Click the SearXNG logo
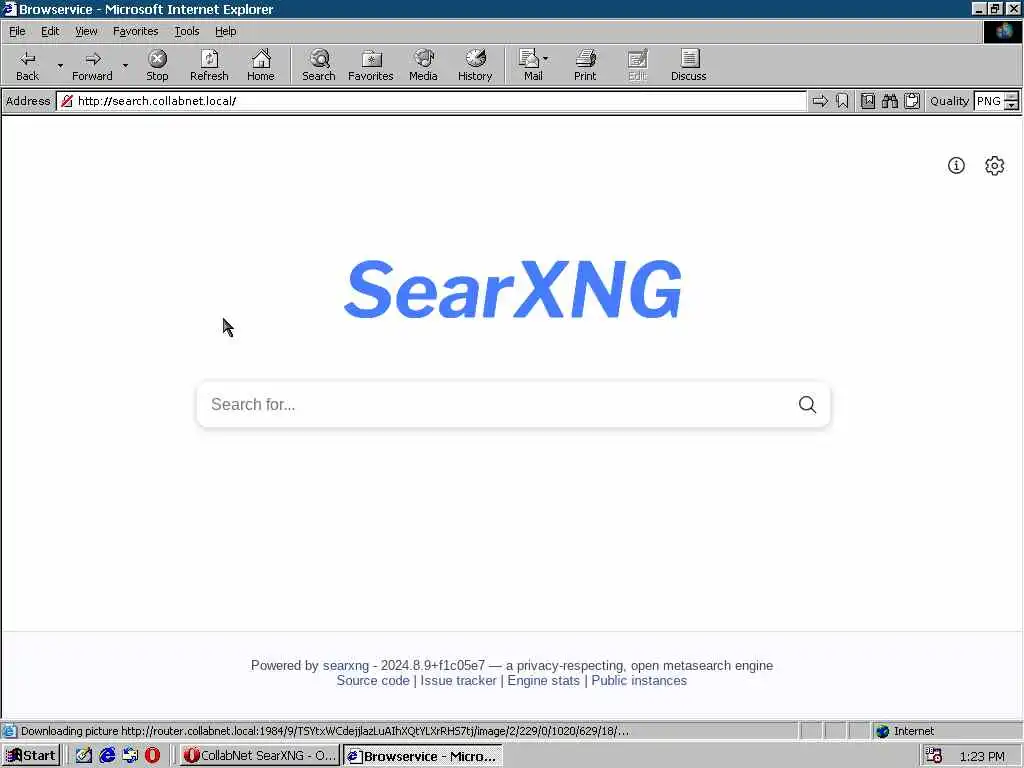1024x768 pixels. click(x=513, y=289)
